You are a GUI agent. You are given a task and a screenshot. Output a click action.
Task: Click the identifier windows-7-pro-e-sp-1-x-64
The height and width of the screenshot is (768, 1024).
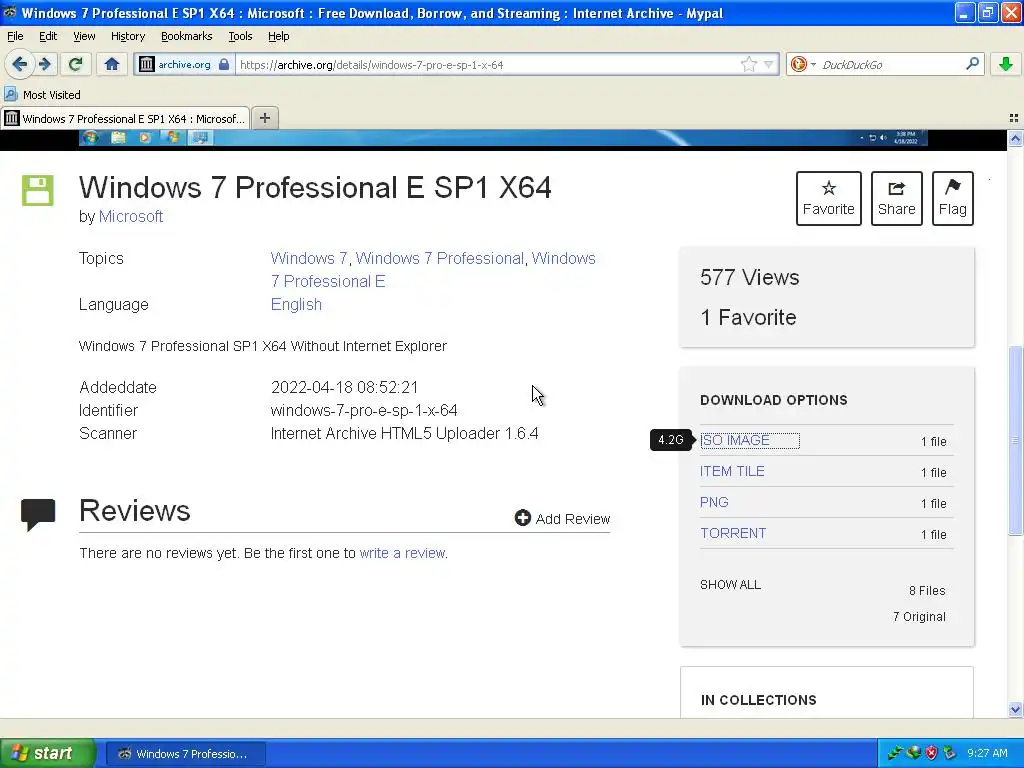[364, 410]
